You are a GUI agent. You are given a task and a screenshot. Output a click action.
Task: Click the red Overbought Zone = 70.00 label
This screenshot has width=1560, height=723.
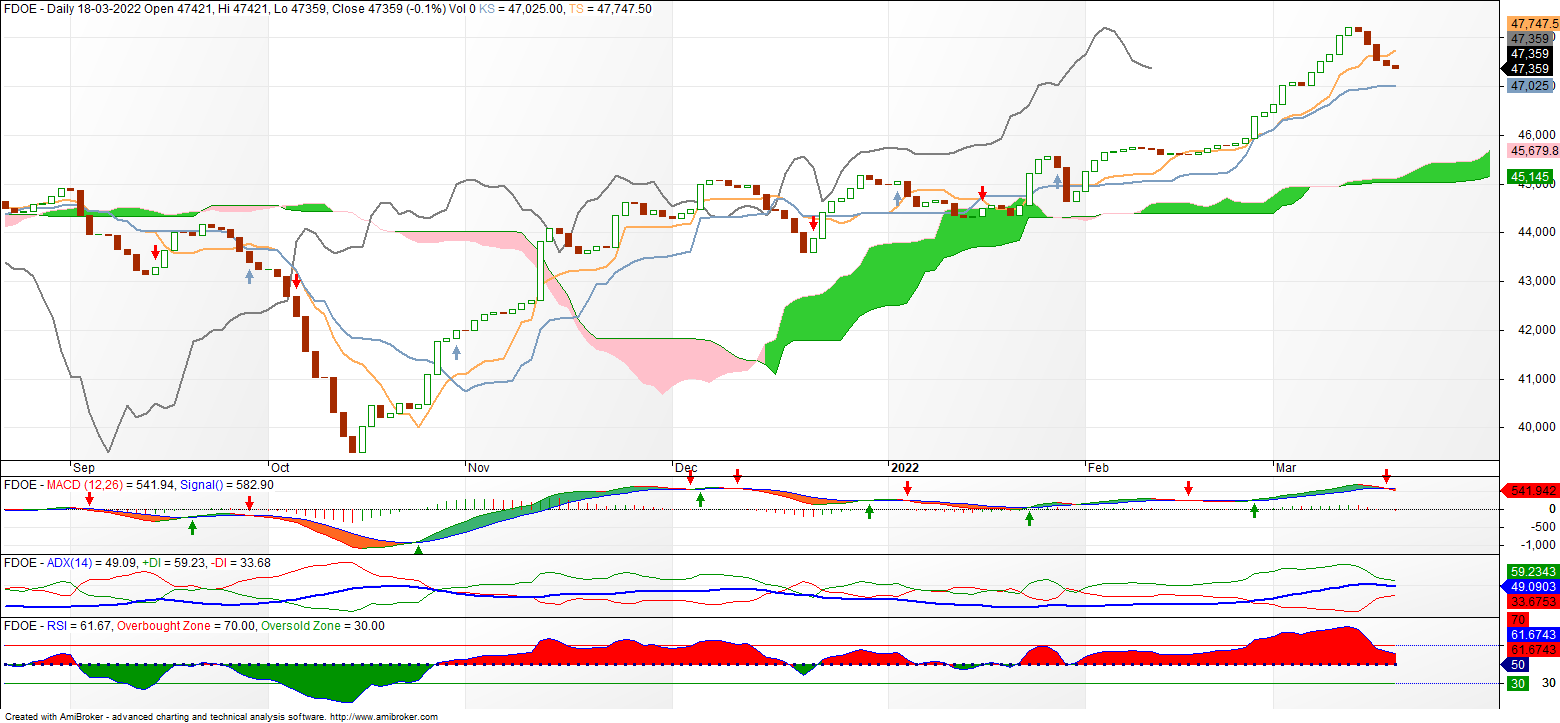click(186, 626)
